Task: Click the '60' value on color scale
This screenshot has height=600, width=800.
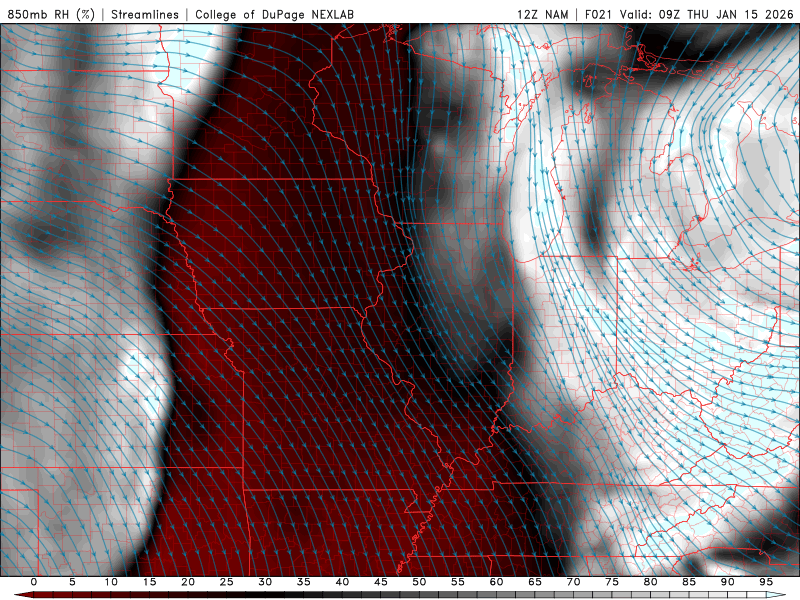Action: point(496,582)
